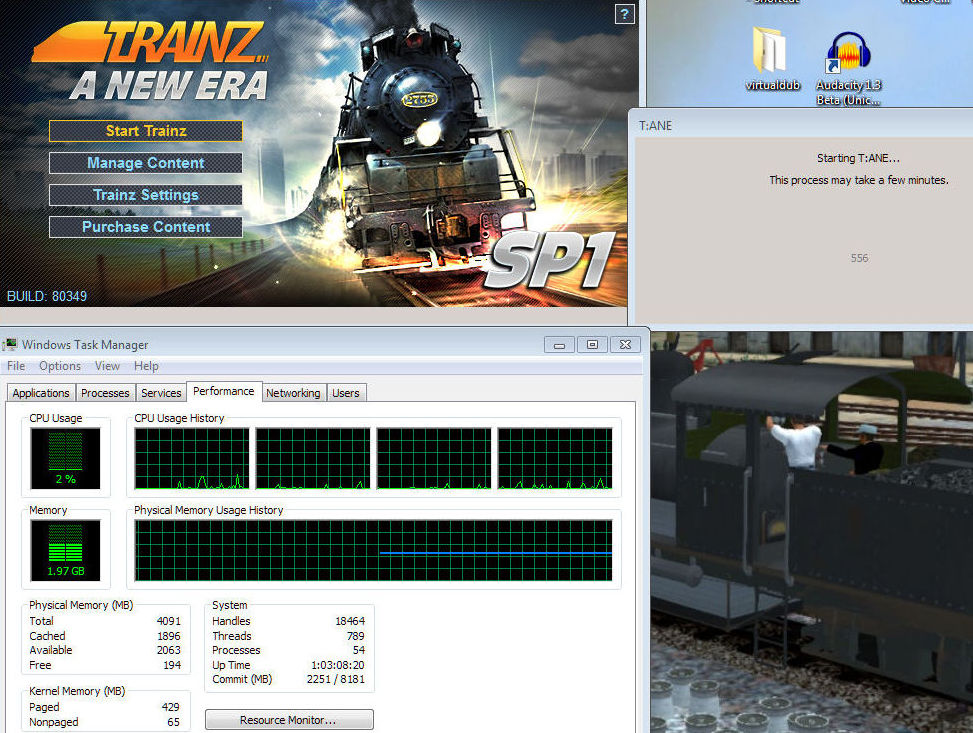973x733 pixels.
Task: Switch to the Services tab
Action: click(x=161, y=393)
